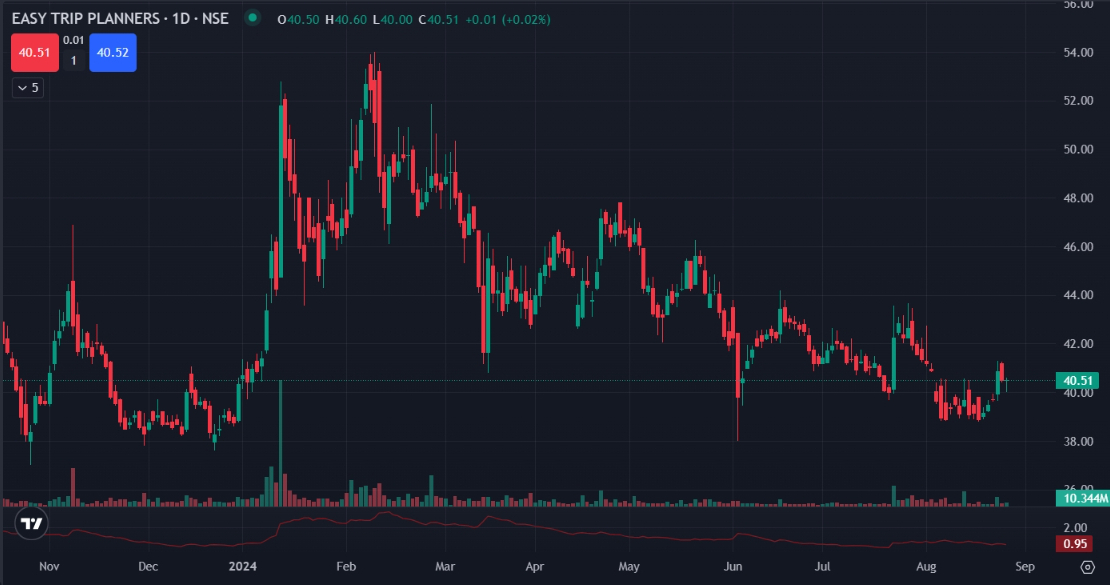Click the Sep label on the time axis

click(x=1024, y=567)
